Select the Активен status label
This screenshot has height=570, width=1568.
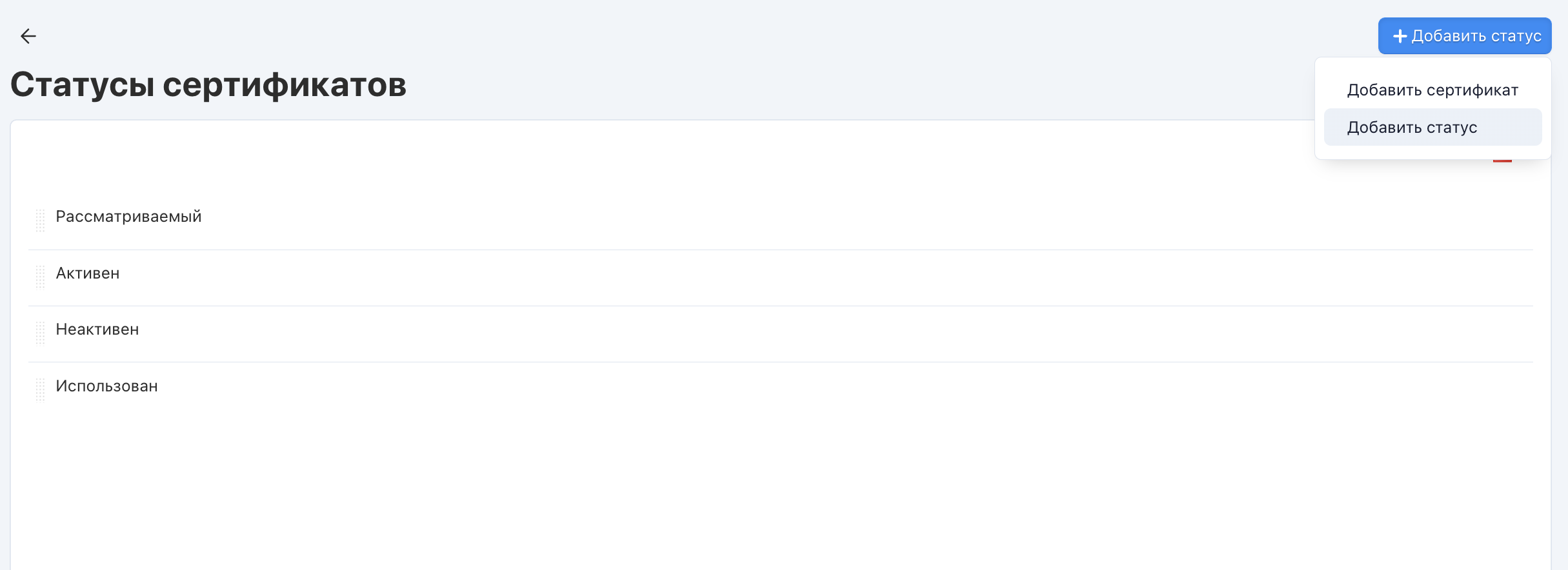coord(88,273)
